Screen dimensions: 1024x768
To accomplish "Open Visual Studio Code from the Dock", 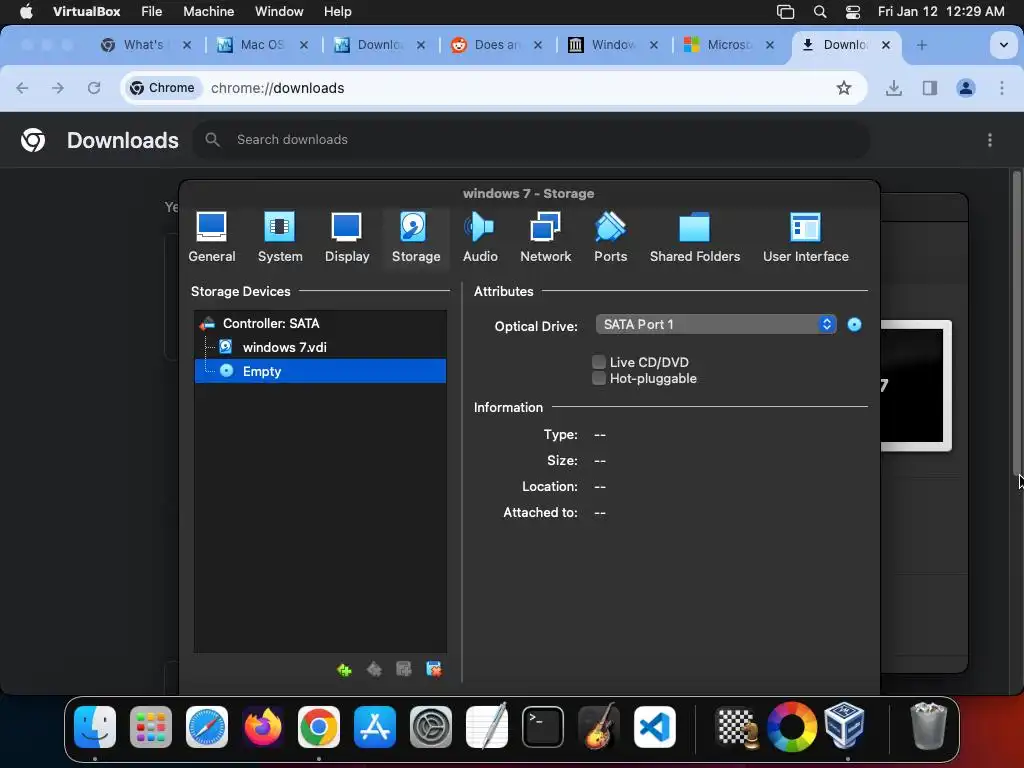I will 654,727.
